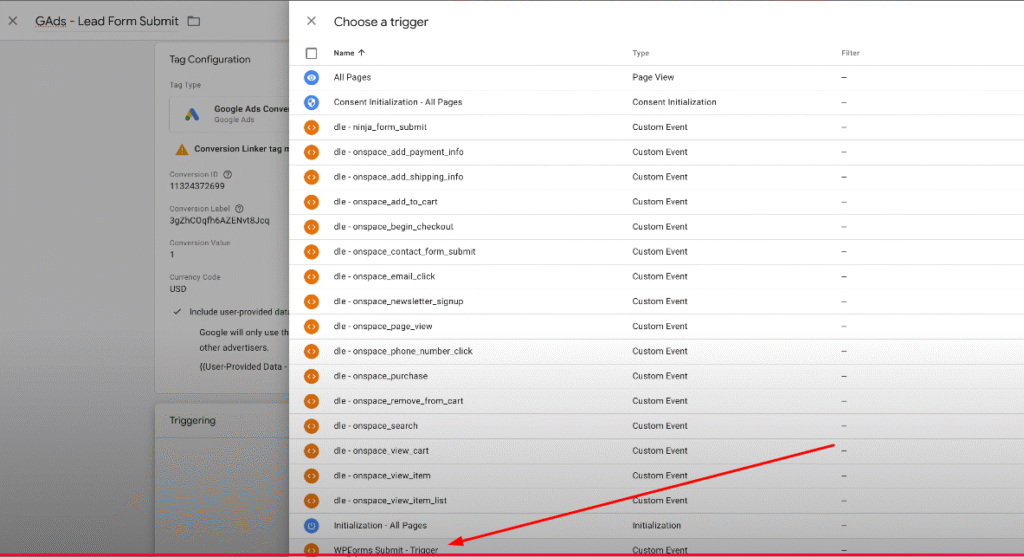The height and width of the screenshot is (557, 1024).
Task: Select the Initialization - All Pages trigger name
Action: click(x=380, y=525)
